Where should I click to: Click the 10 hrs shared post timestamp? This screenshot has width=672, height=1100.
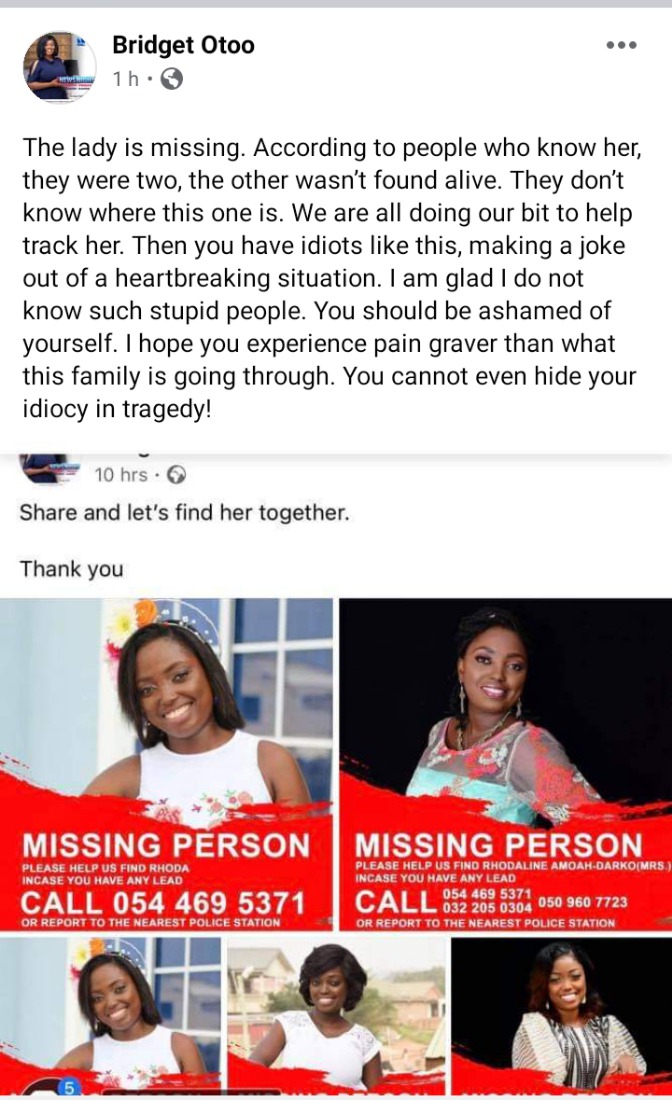tap(121, 475)
